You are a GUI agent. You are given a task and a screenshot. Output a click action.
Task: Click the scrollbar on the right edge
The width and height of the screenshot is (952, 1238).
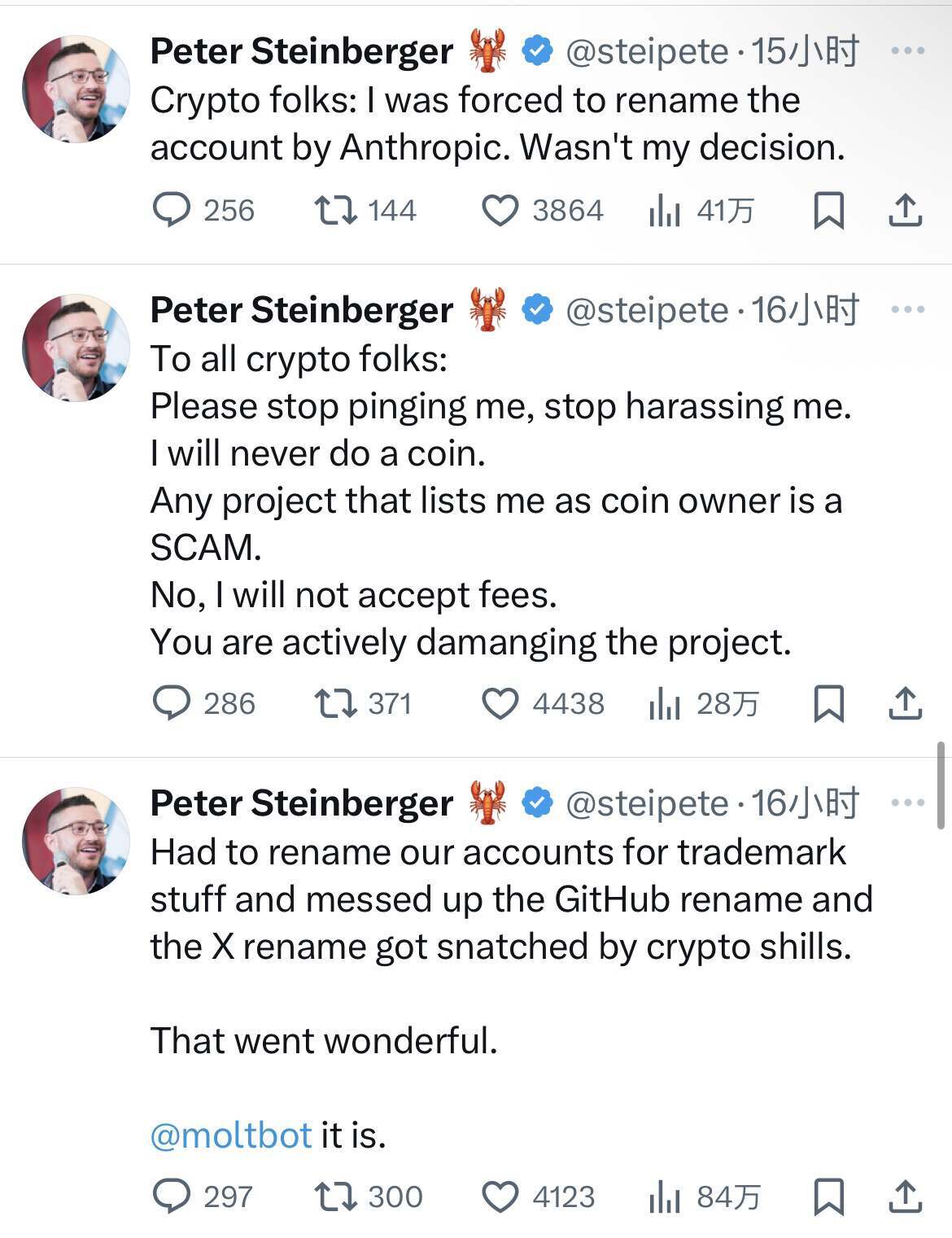tap(941, 785)
